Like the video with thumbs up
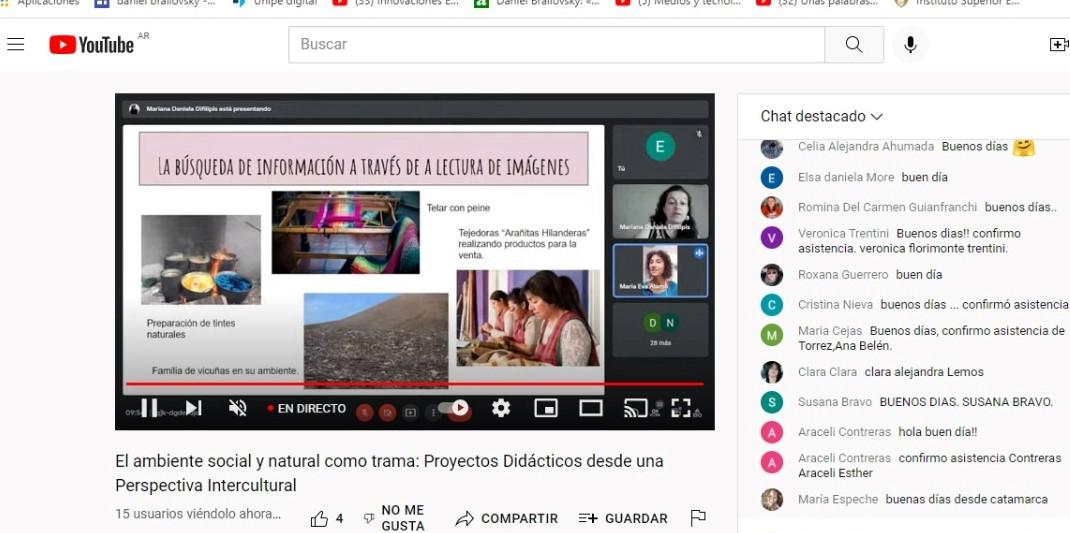This screenshot has height=533, width=1070. point(320,518)
